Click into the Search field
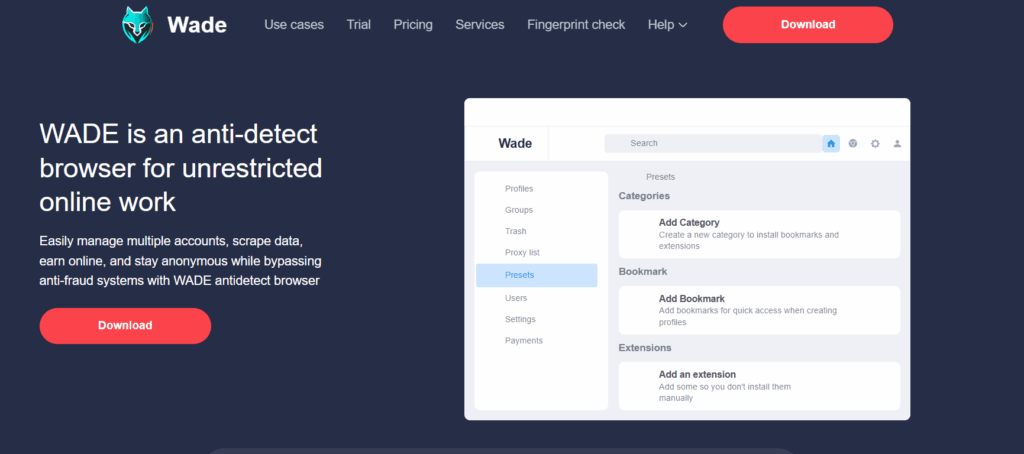 pos(712,144)
